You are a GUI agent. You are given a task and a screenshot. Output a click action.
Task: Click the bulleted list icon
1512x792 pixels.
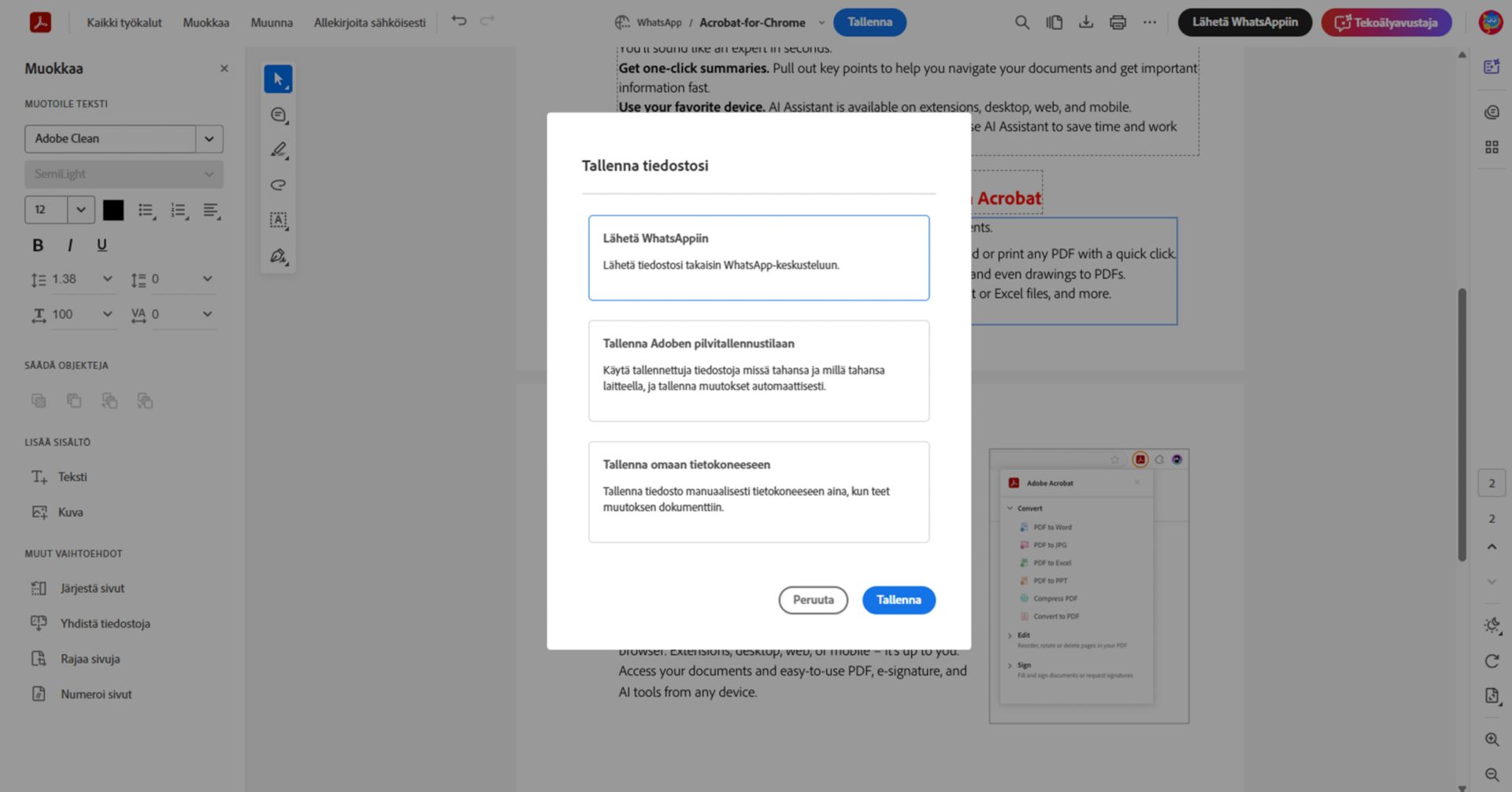tap(146, 210)
